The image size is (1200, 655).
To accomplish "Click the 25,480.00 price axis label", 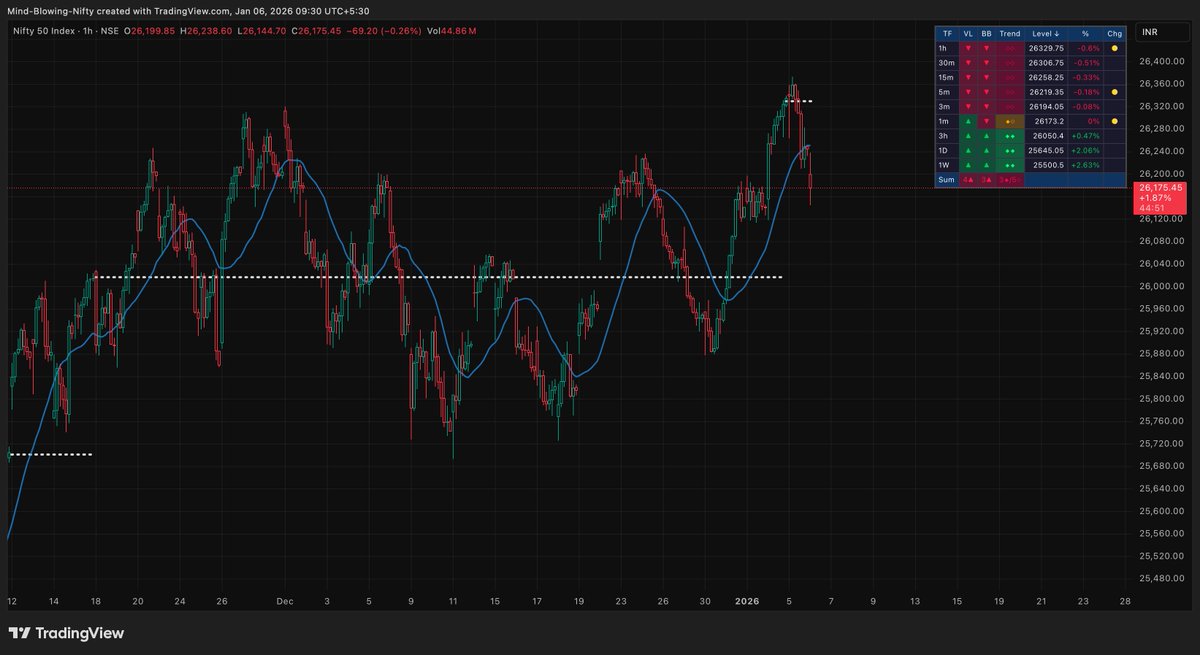I will 1160,578.
